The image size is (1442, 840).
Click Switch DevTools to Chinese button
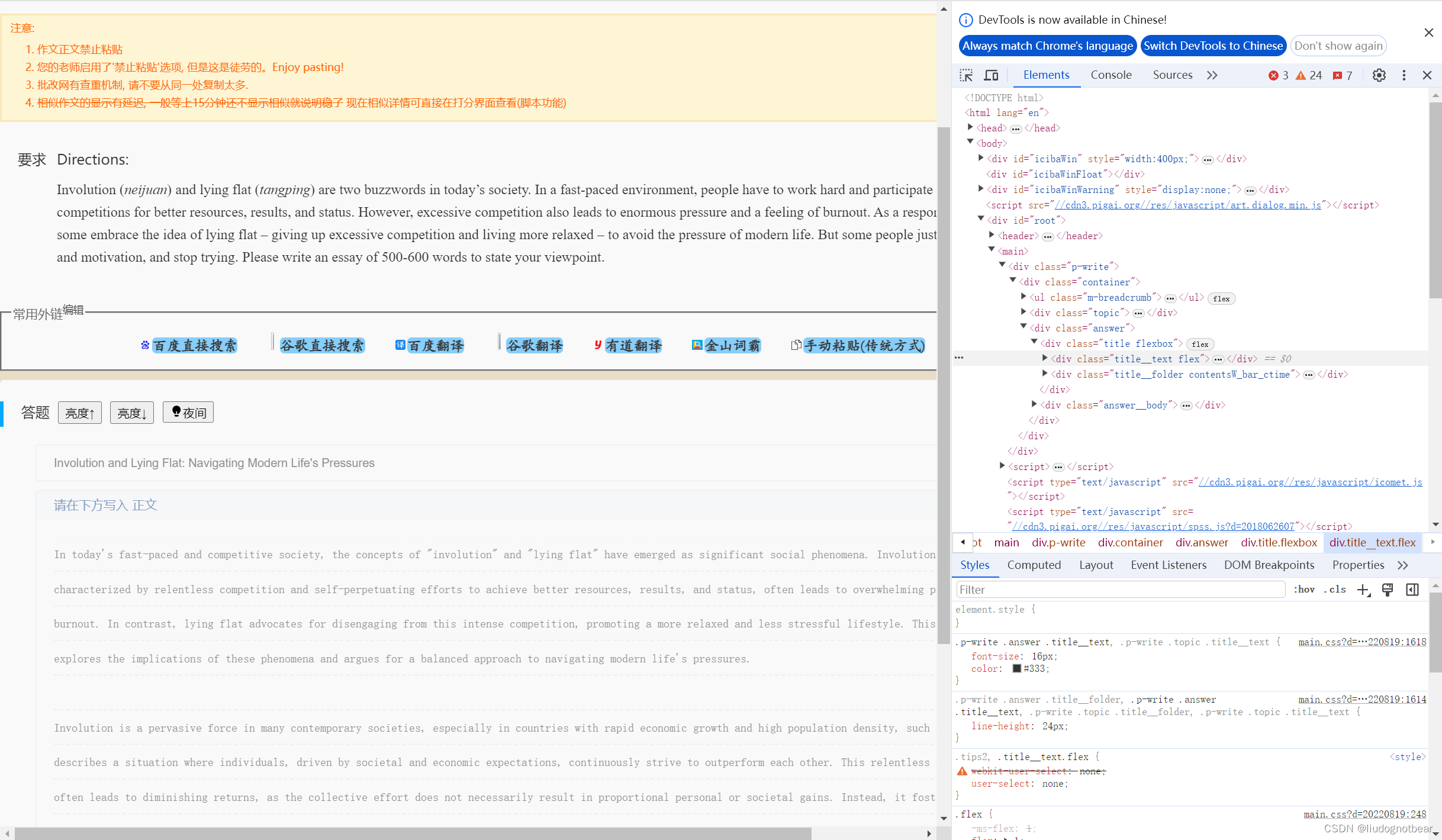(x=1213, y=46)
